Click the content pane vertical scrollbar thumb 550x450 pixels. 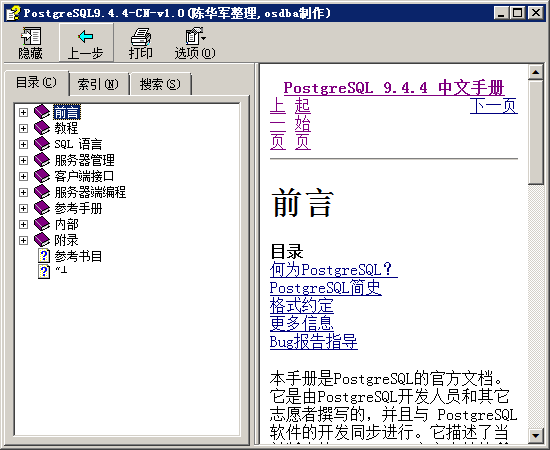[x=536, y=132]
